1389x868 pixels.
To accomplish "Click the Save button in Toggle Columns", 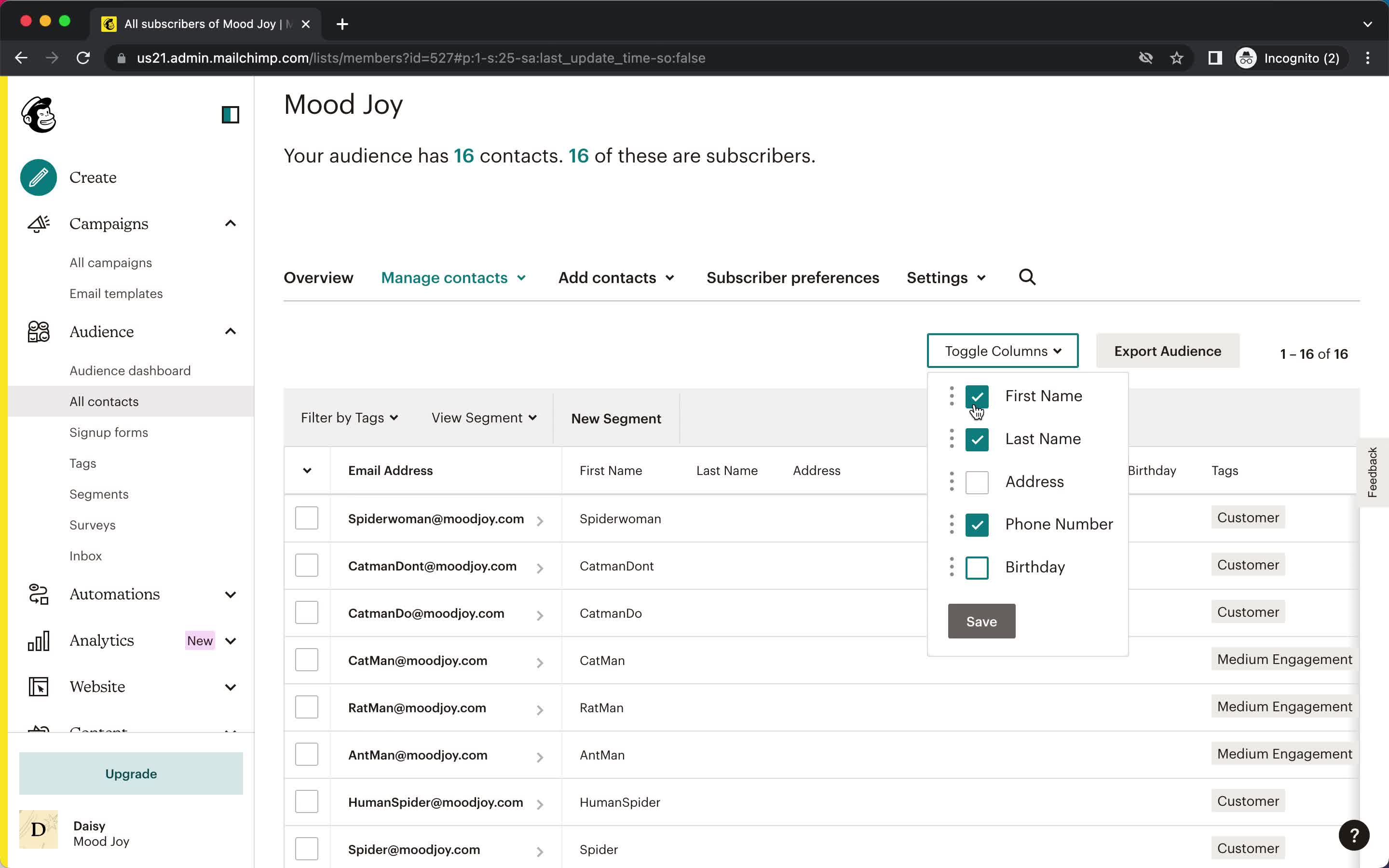I will pyautogui.click(x=981, y=621).
